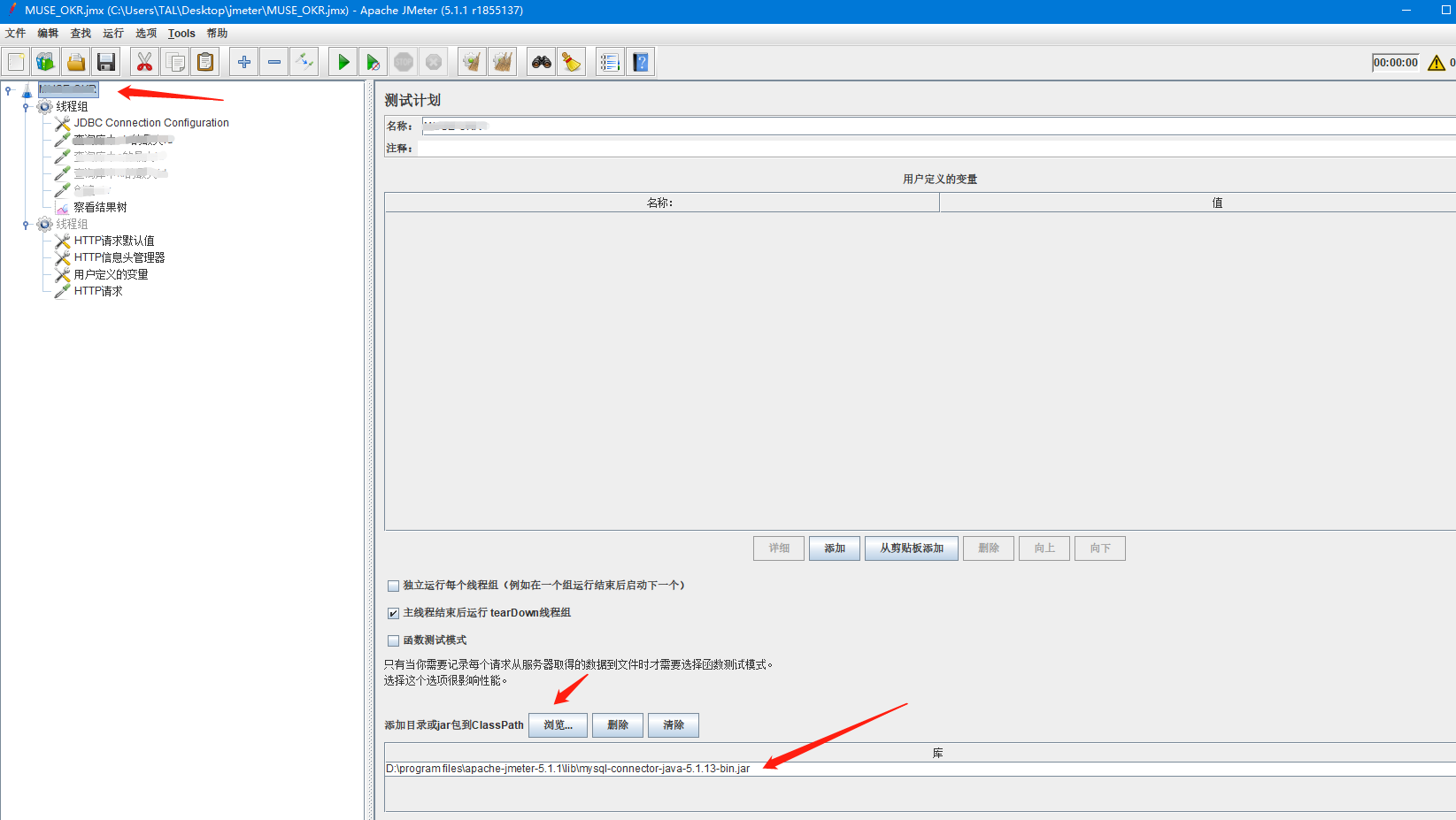1456x820 pixels.
Task: Click the Search binoculars icon
Action: pos(542,62)
